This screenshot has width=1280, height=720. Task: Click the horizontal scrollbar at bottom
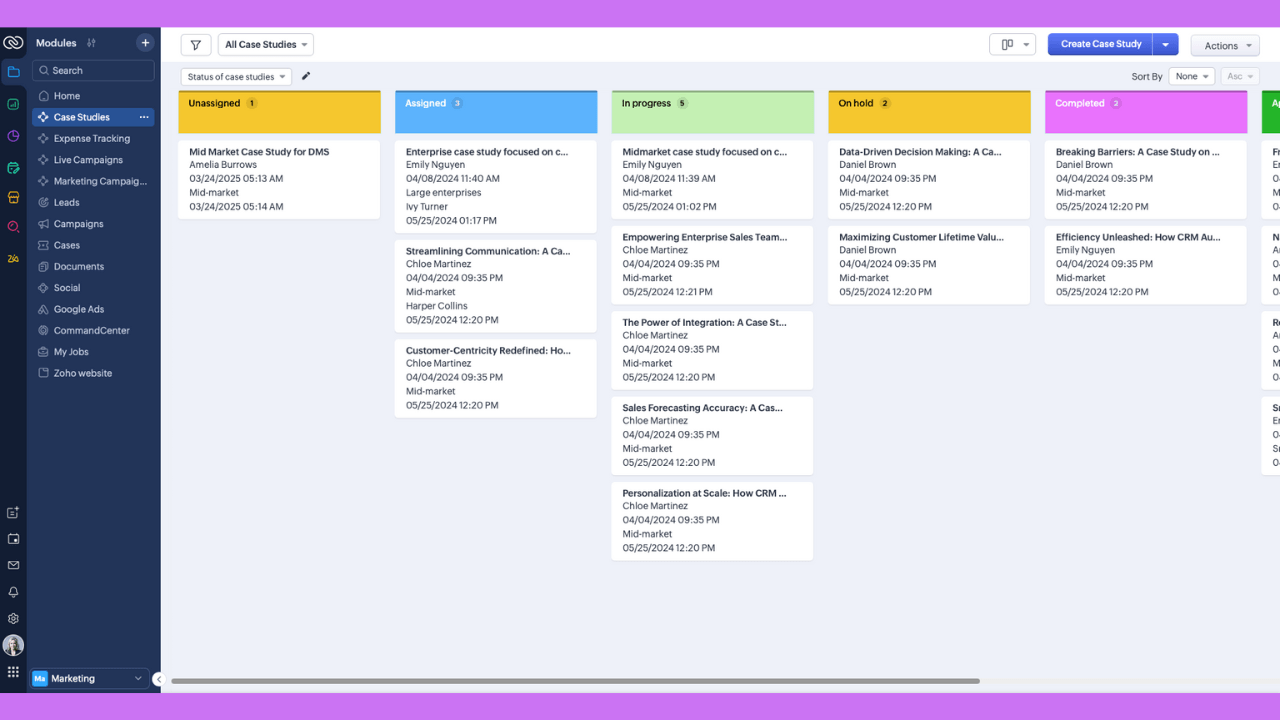pos(575,681)
